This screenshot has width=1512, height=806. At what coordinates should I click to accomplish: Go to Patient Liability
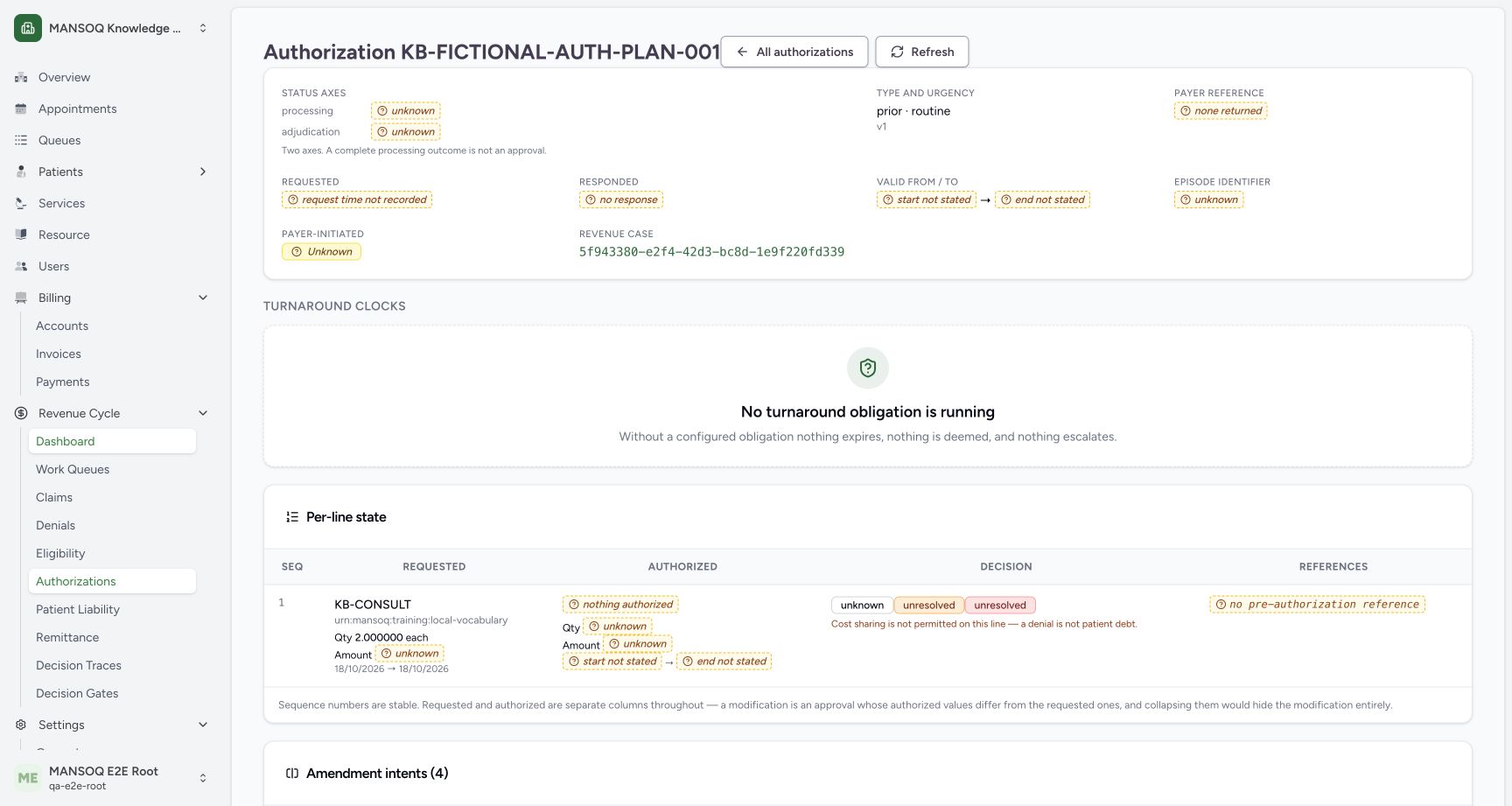[112, 609]
